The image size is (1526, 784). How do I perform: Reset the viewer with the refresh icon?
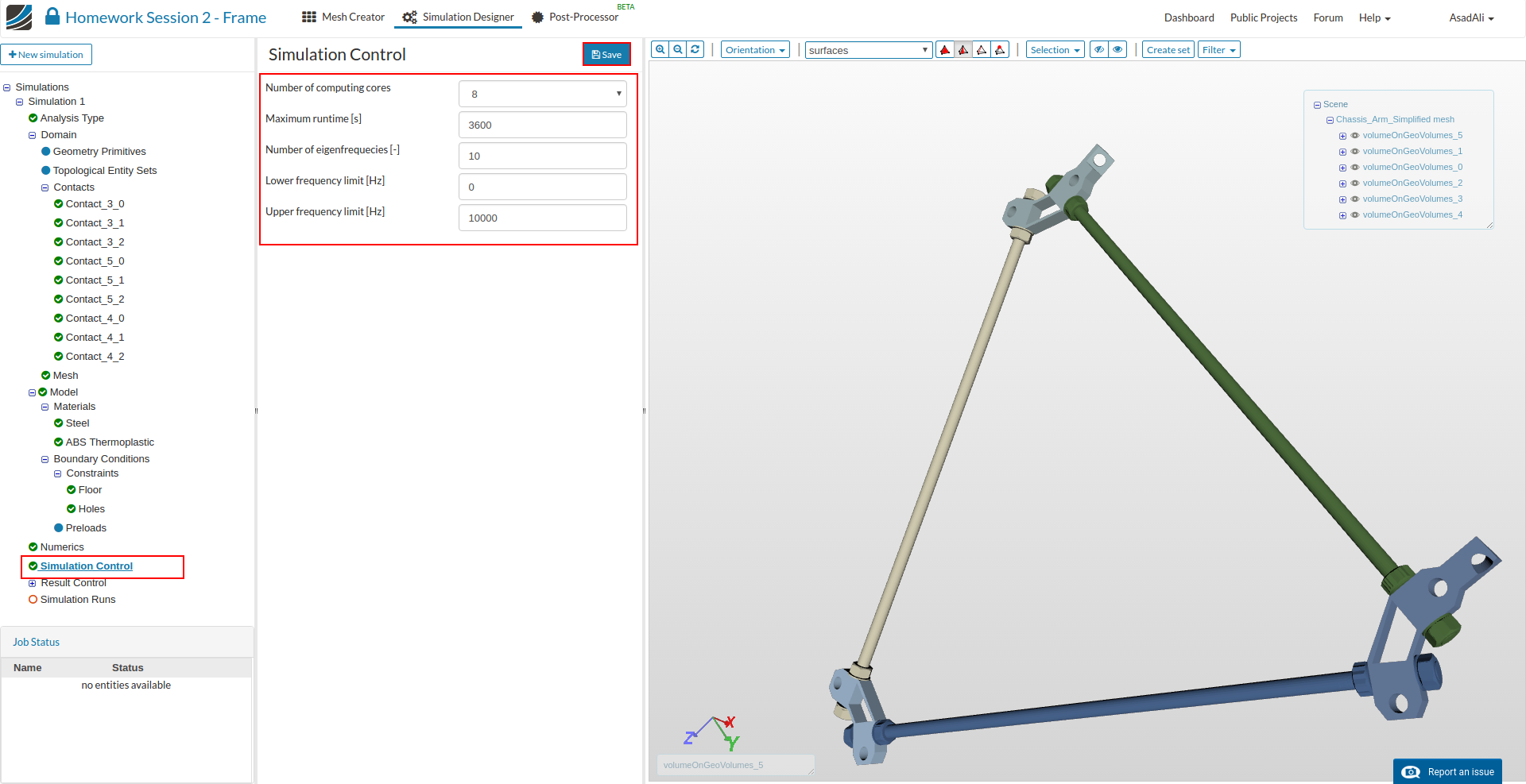click(x=695, y=49)
